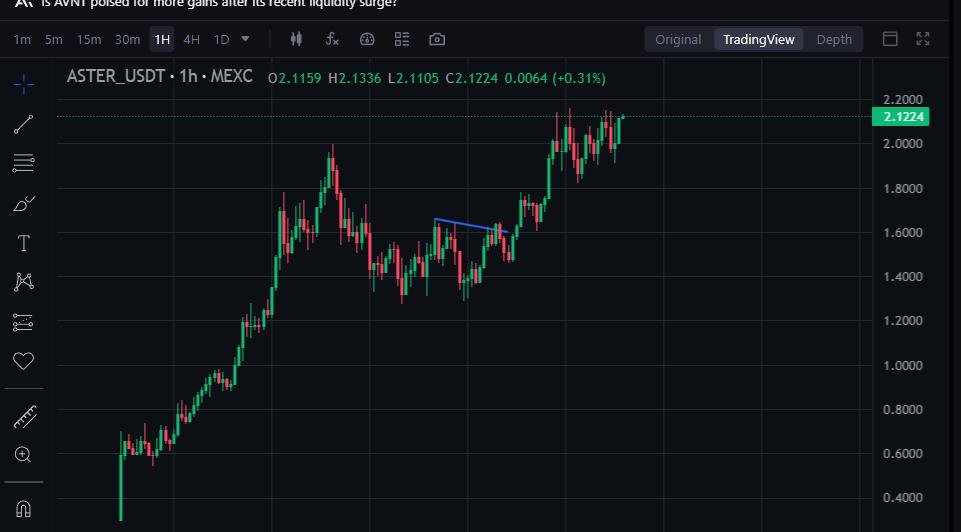Click the 2.0000 price axis label

[902, 143]
